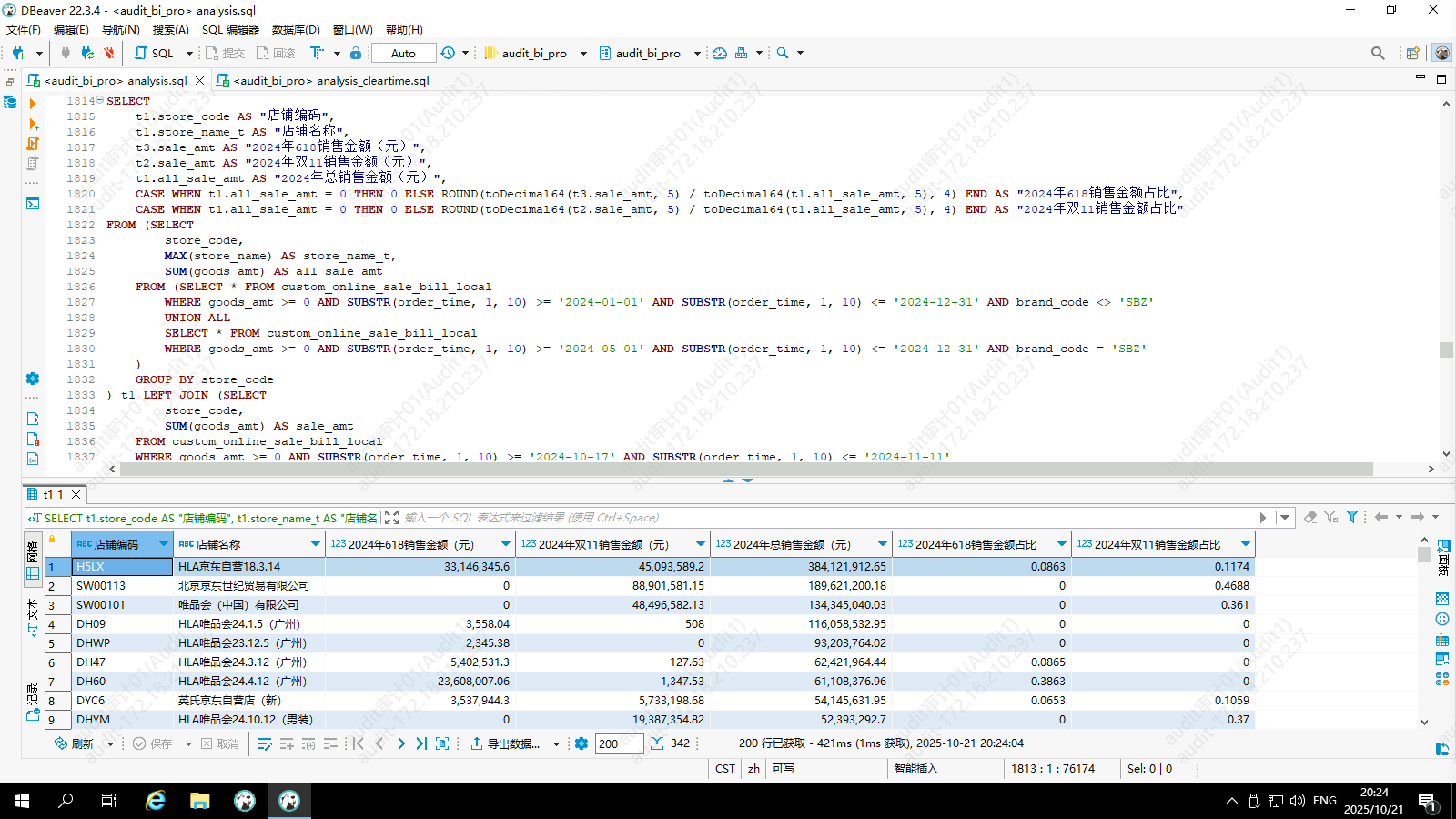Click the fetch size input showing 200
Viewport: 1456px width, 819px height.
click(619, 743)
